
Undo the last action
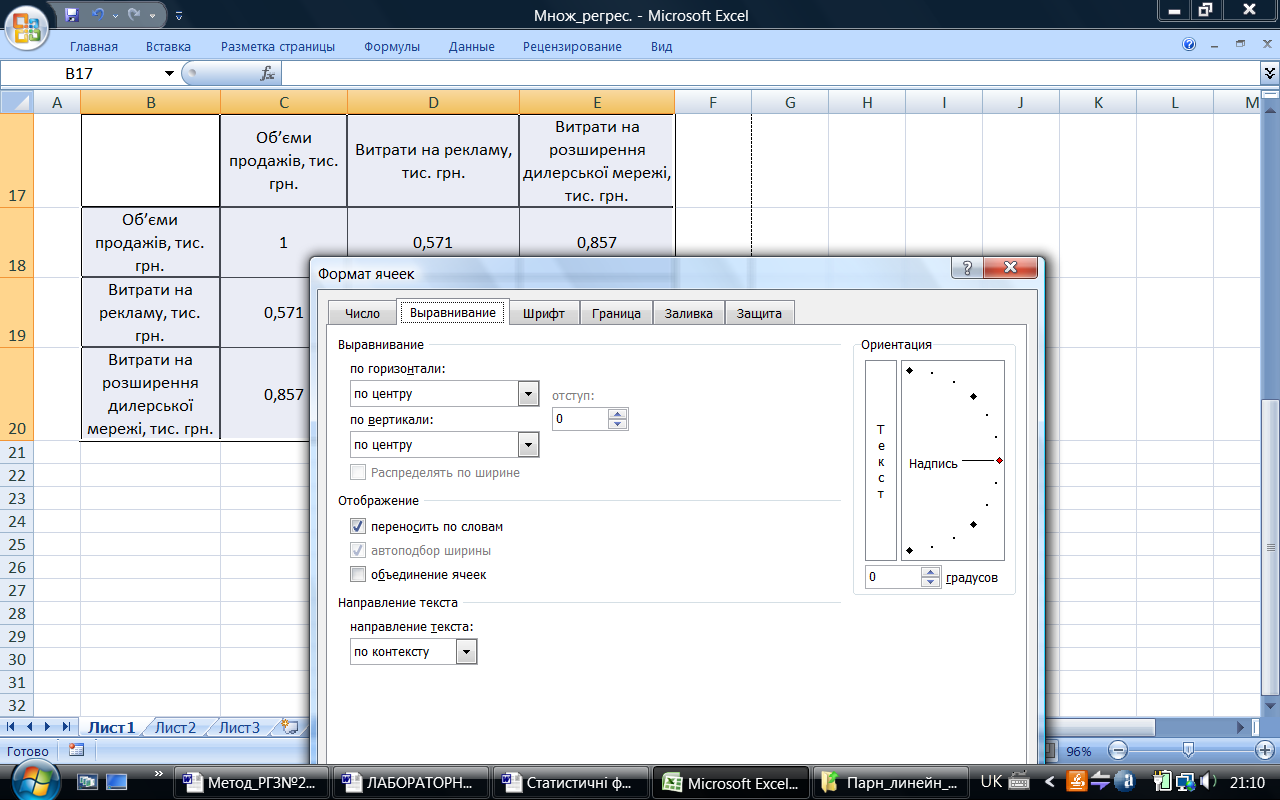97,15
